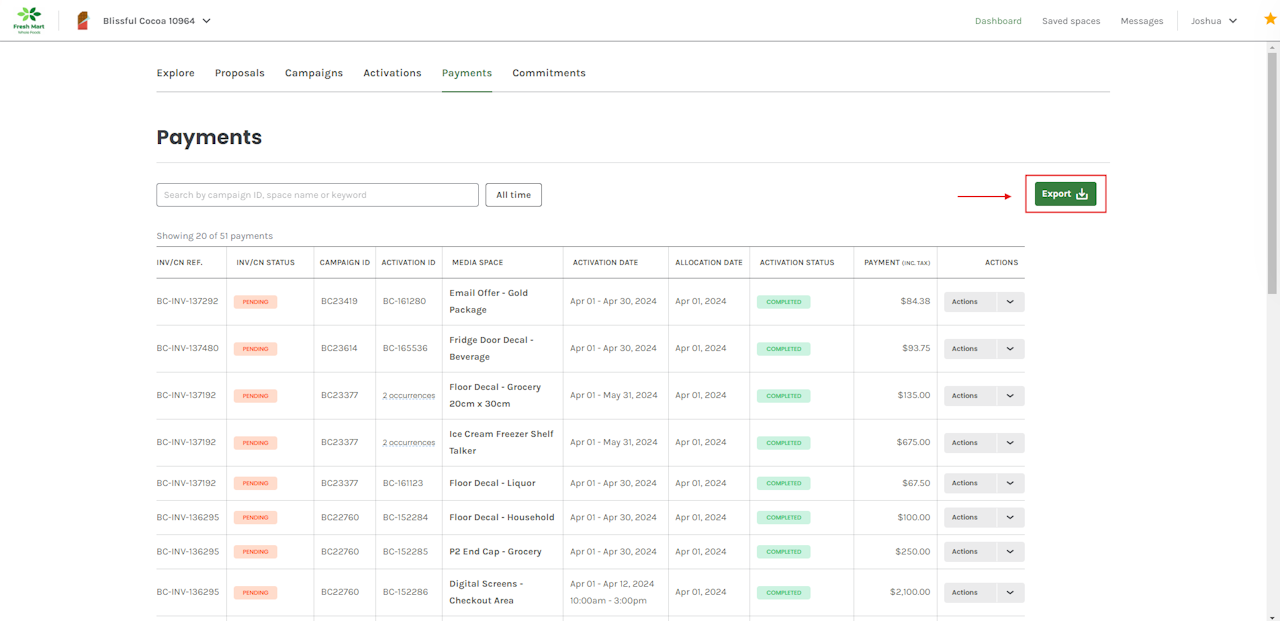
Task: Go to the Explore tab
Action: click(x=175, y=73)
